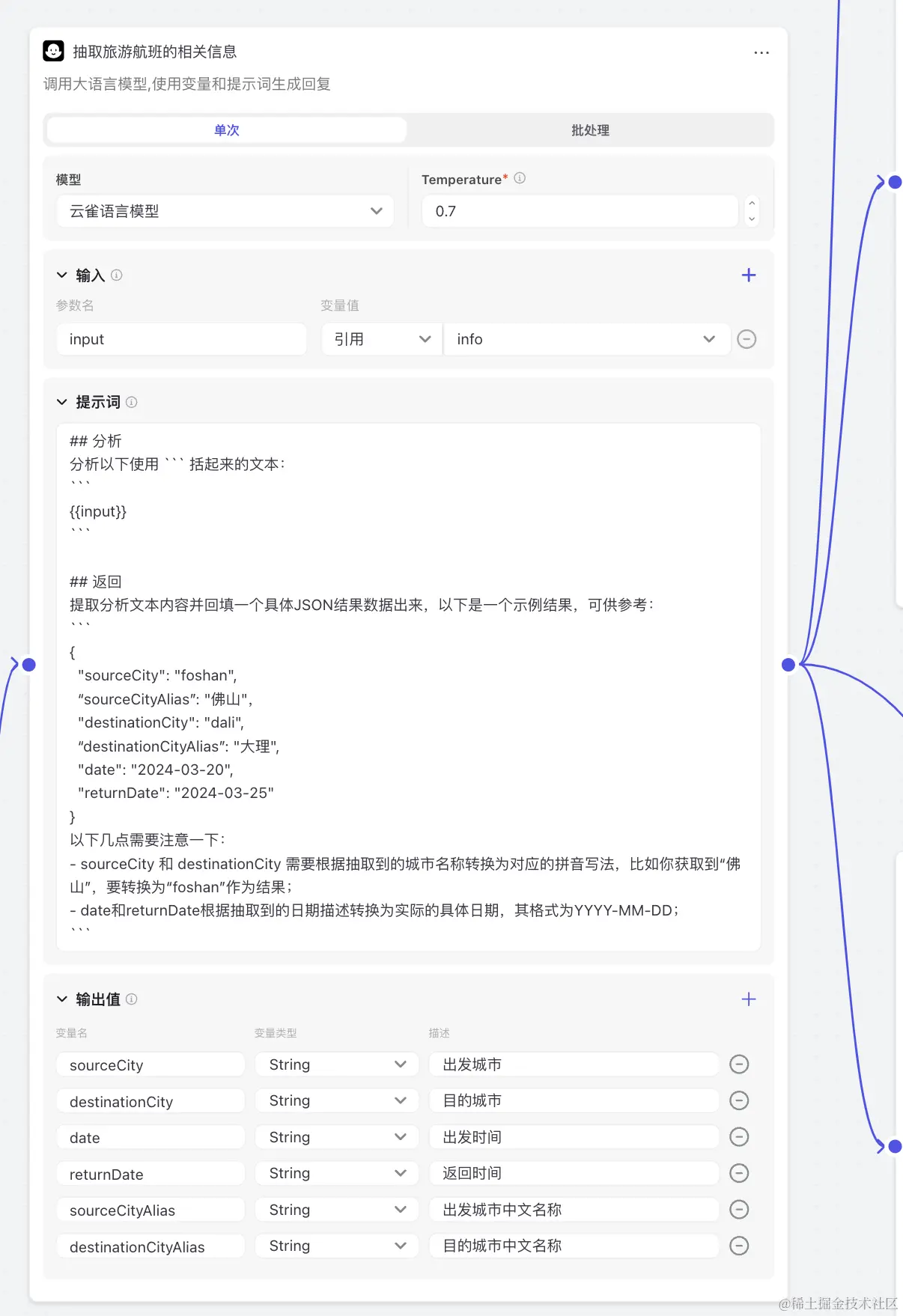This screenshot has width=903, height=1316.
Task: Click the 目的城市中文名称 description field
Action: click(574, 1246)
